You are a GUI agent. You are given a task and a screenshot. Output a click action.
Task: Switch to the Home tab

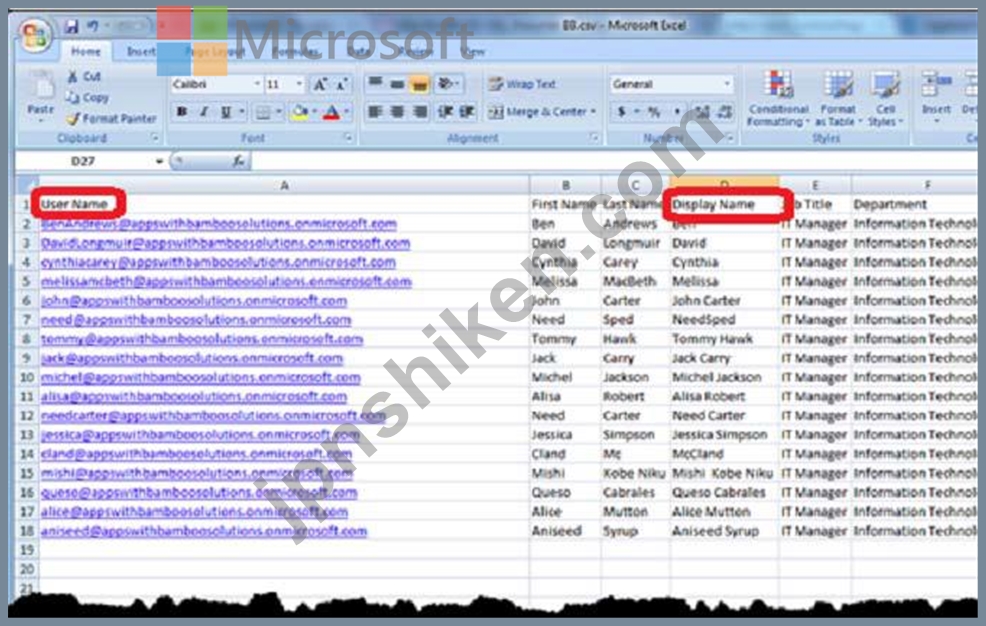pyautogui.click(x=86, y=51)
